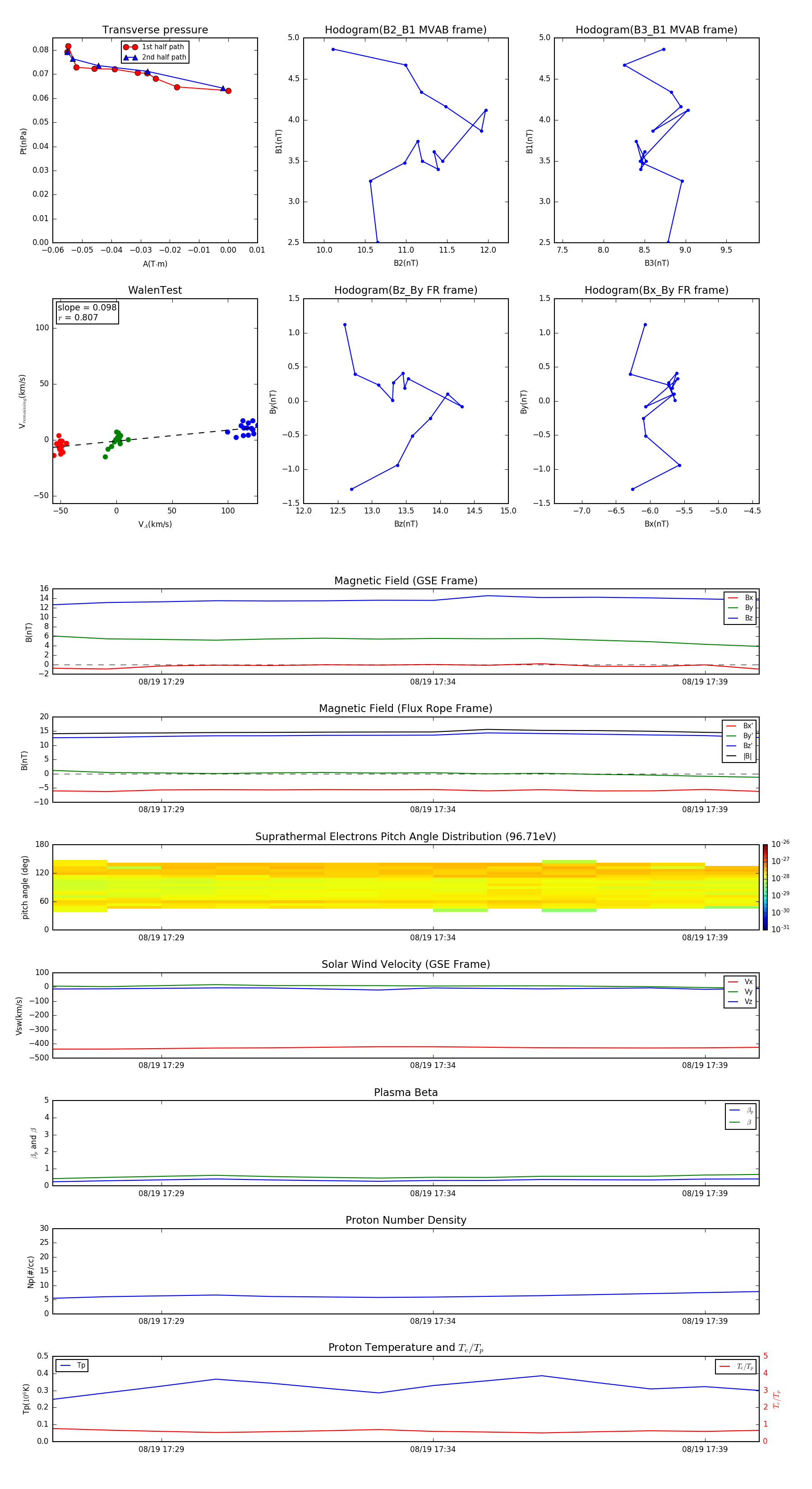Viewport: 812px width, 1489px height.
Task: Click the '1st half path' legend entry
Action: [154, 47]
